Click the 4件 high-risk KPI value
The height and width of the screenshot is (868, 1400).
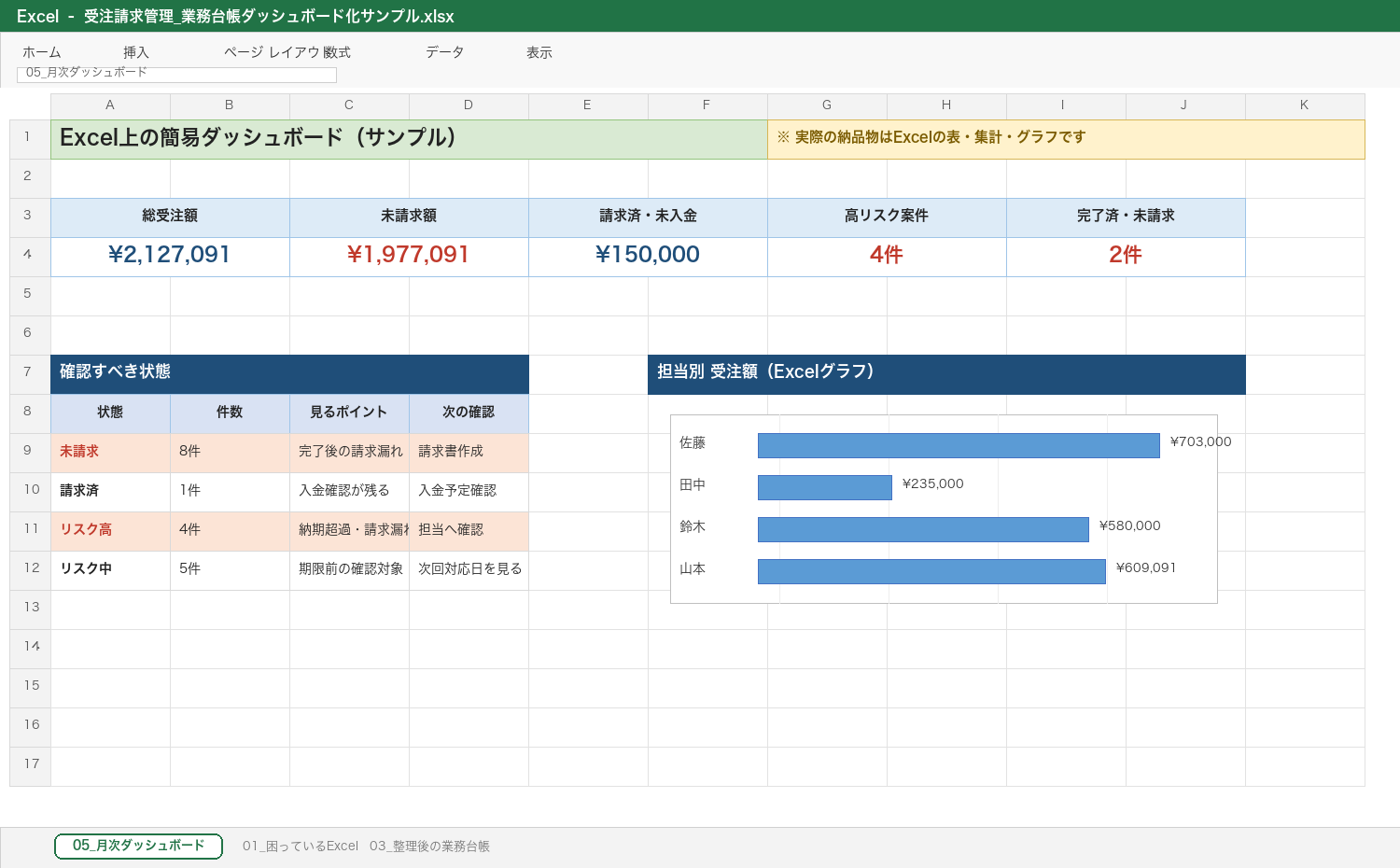coord(887,257)
